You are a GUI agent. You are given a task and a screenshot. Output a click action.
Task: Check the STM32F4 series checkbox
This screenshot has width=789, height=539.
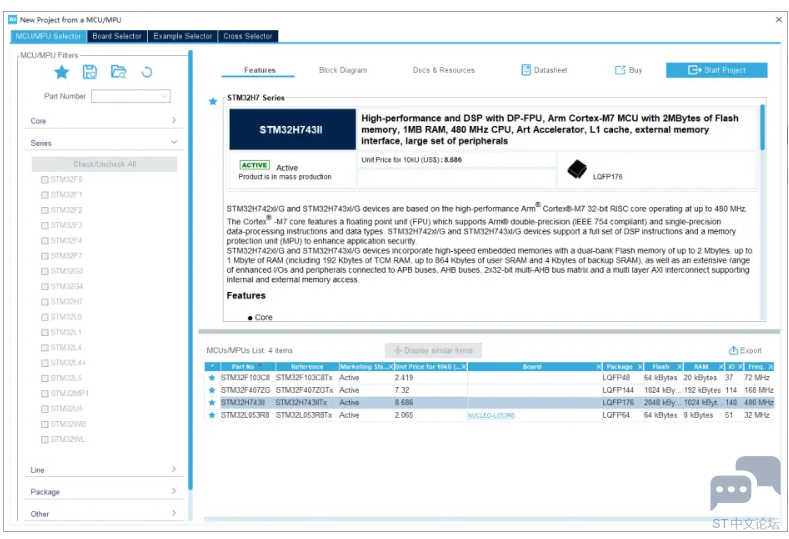click(x=45, y=241)
